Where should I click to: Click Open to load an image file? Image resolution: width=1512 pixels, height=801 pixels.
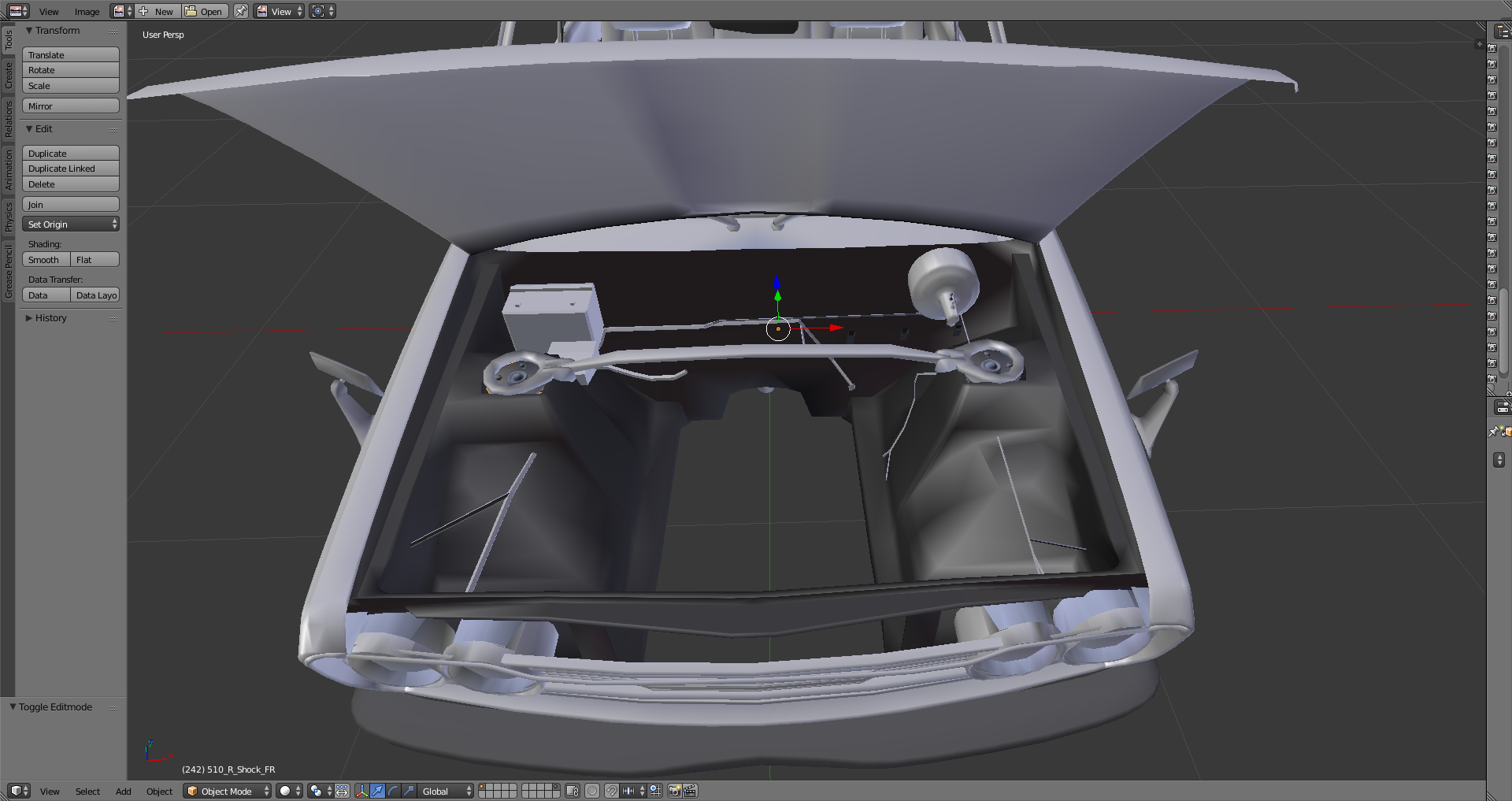click(205, 11)
